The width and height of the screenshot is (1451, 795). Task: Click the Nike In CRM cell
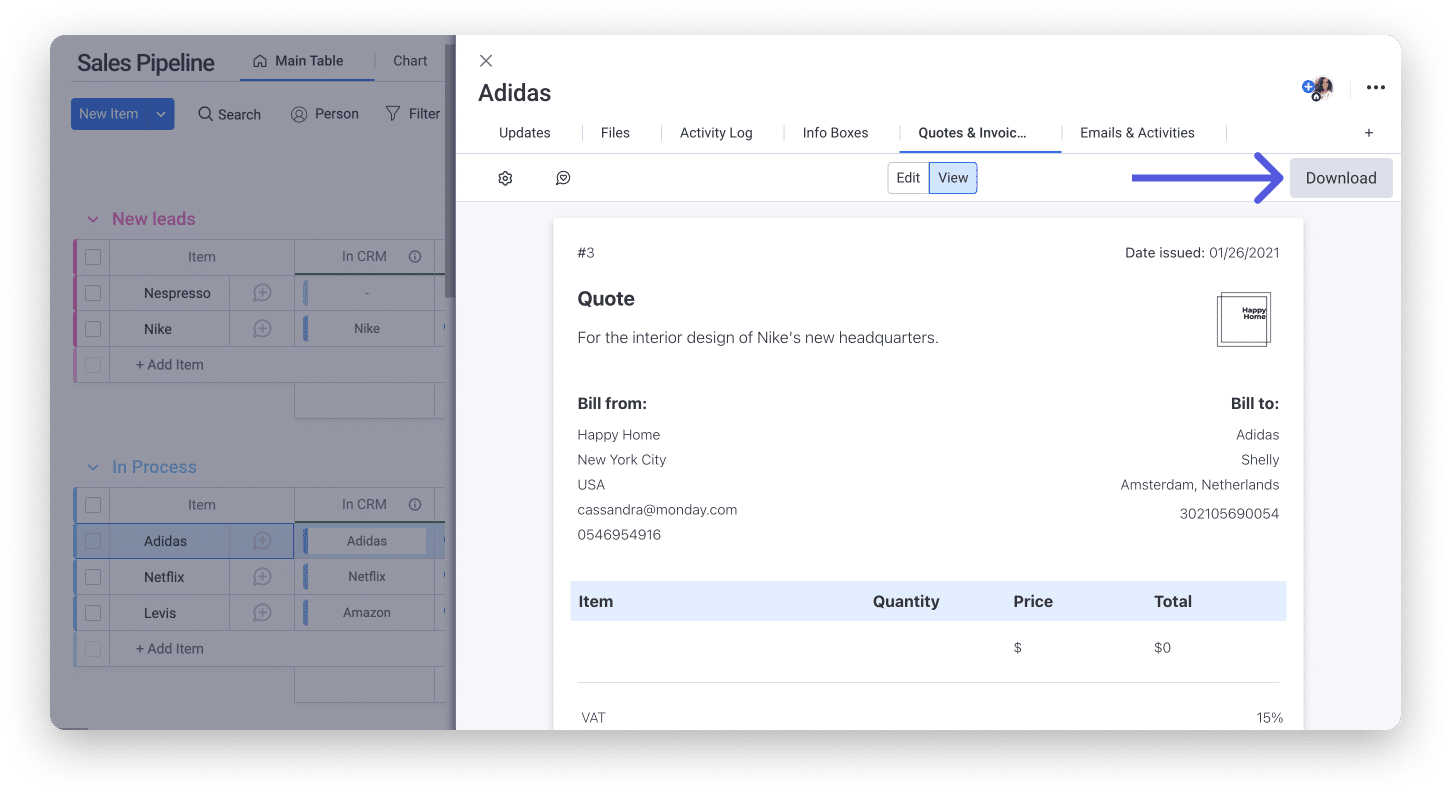pos(367,329)
